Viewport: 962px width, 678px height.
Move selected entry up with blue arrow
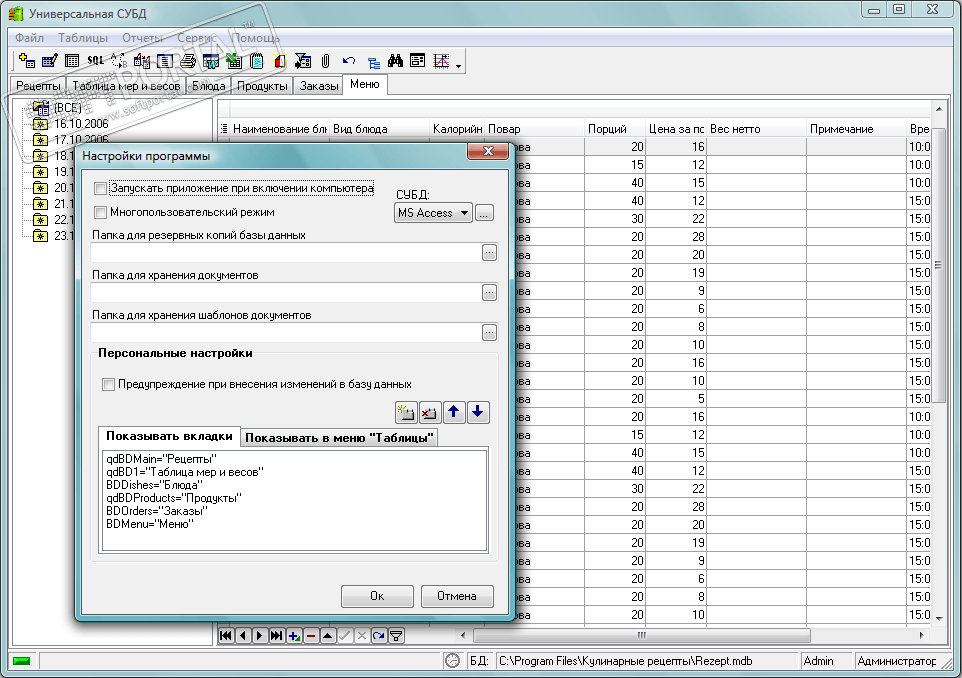coord(454,412)
